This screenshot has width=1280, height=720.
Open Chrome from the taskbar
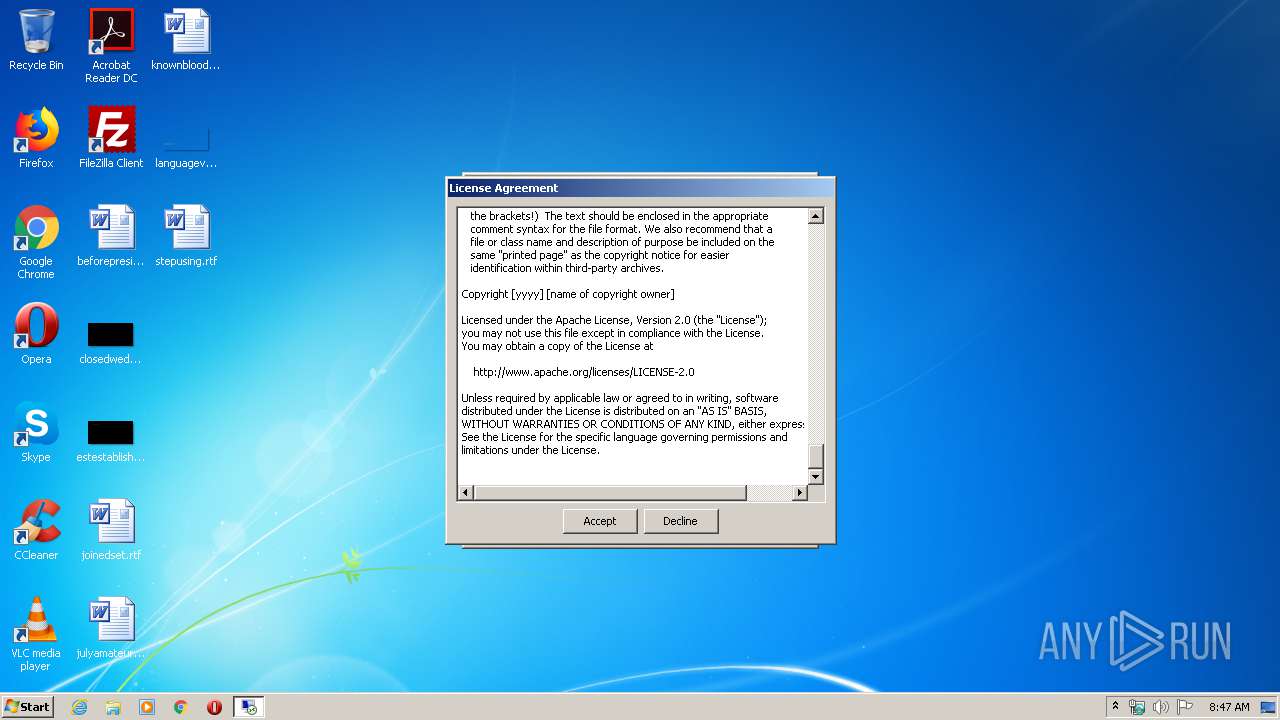tap(181, 707)
